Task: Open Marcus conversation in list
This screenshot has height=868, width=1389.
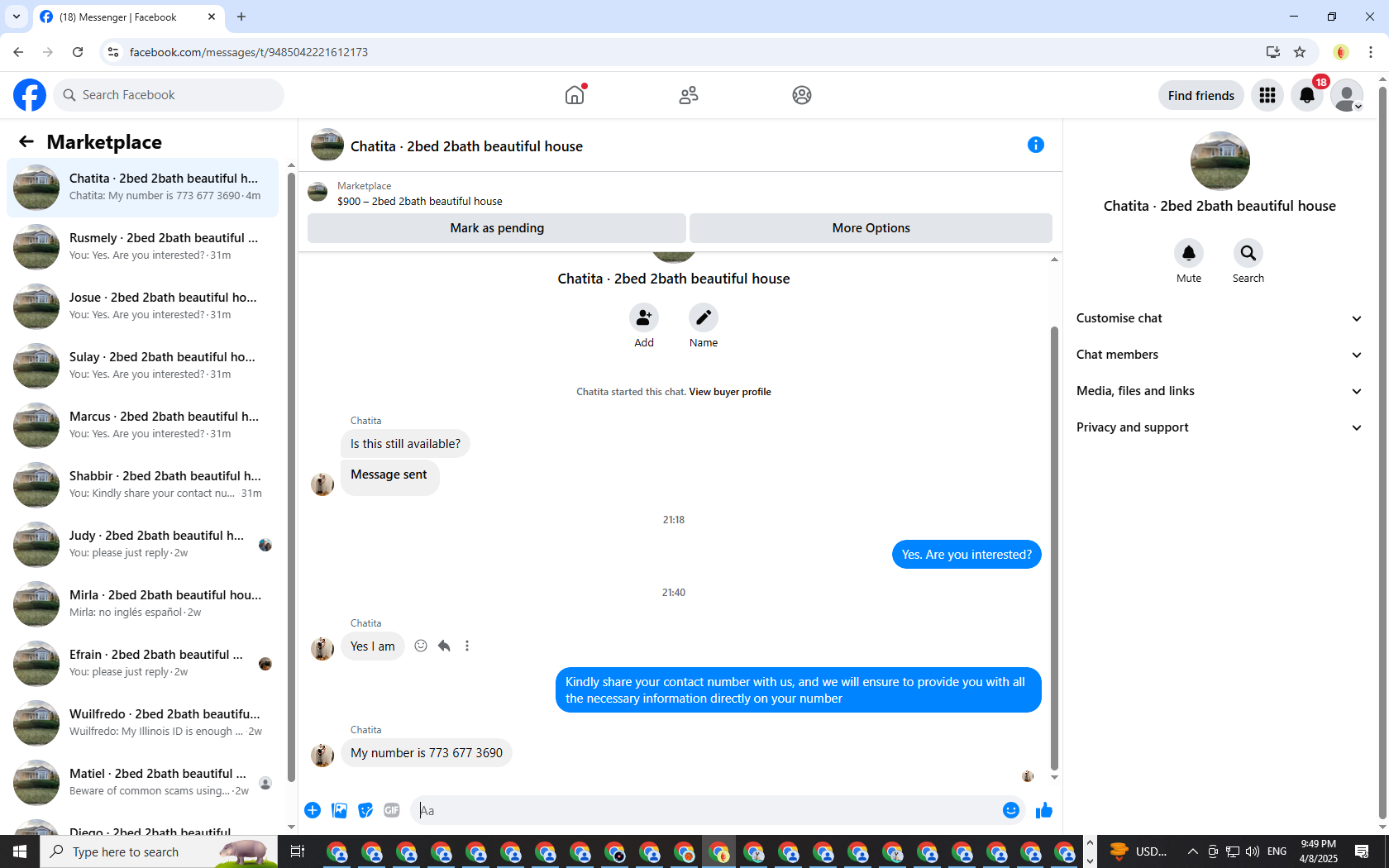Action: [x=142, y=426]
